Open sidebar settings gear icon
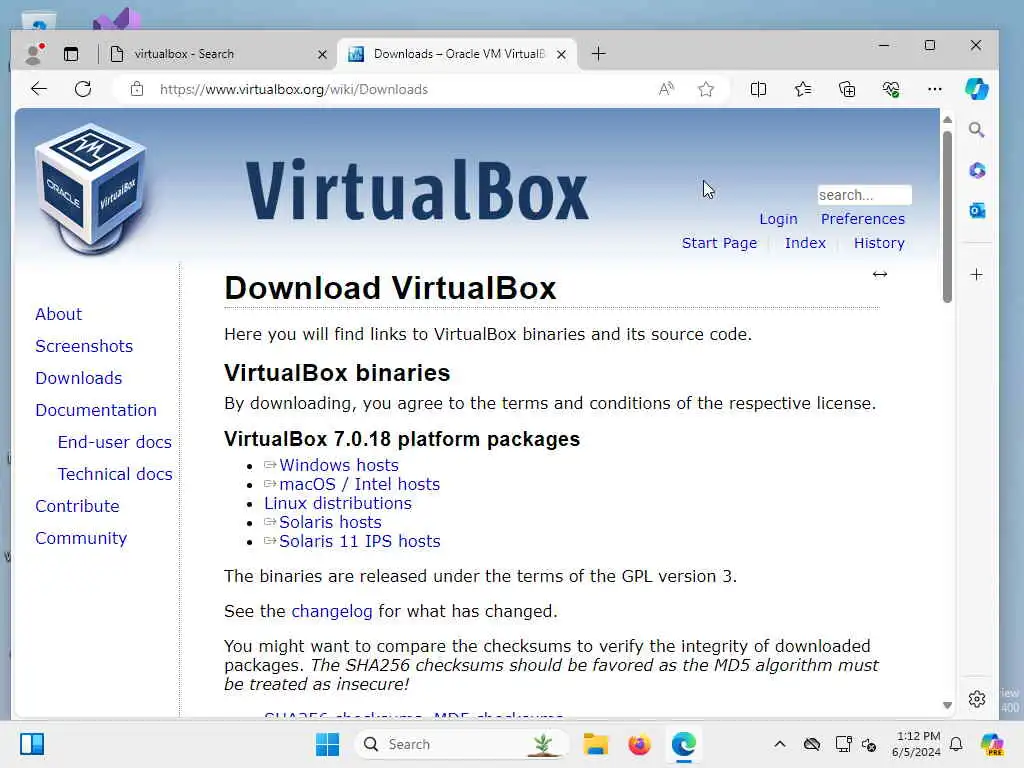The image size is (1024, 768). tap(977, 699)
